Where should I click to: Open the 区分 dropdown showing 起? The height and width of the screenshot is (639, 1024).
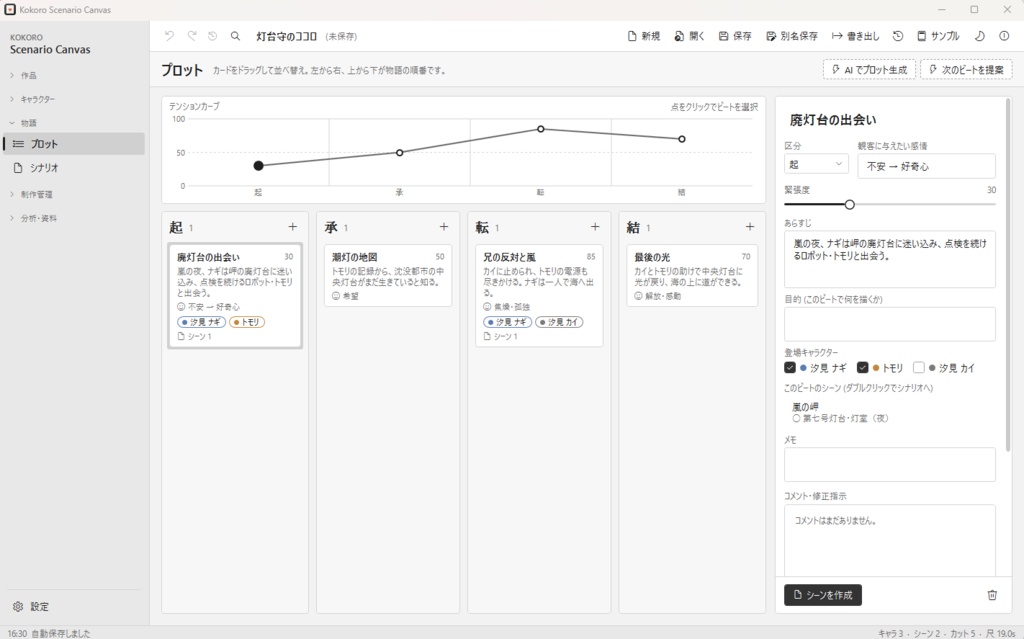816,164
